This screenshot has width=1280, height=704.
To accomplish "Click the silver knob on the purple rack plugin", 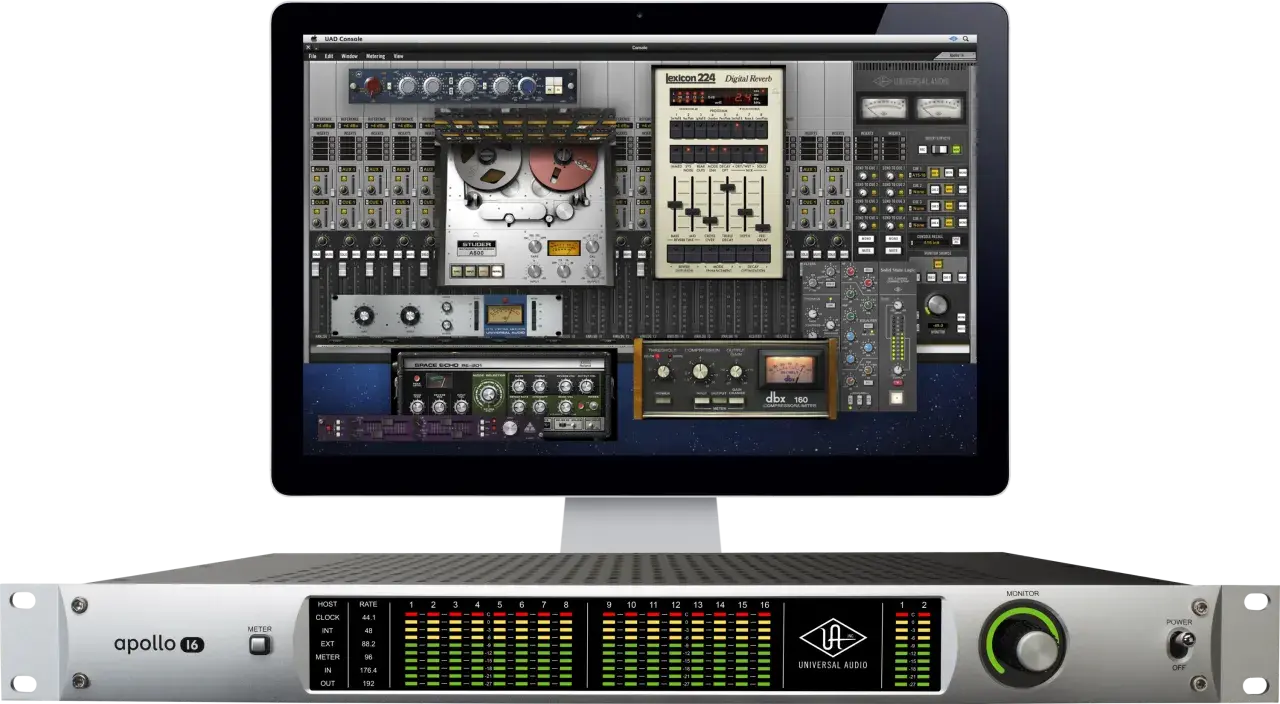I will point(510,429).
